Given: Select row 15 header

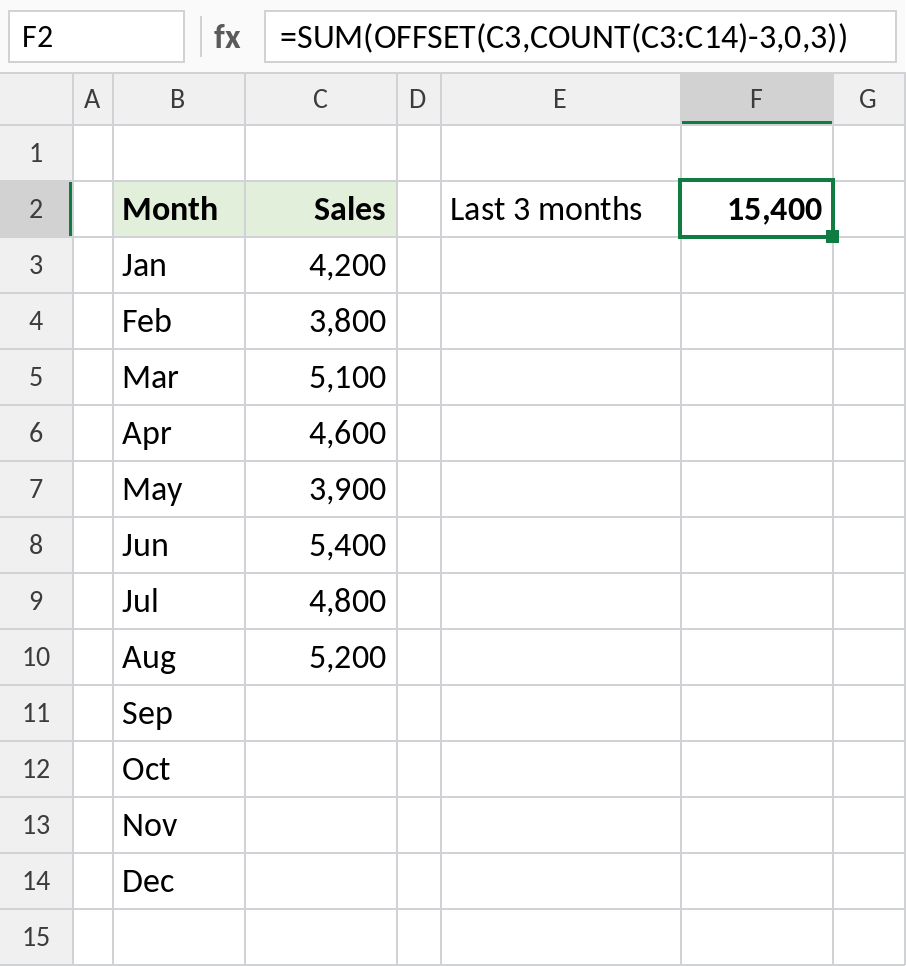Looking at the screenshot, I should (x=36, y=938).
